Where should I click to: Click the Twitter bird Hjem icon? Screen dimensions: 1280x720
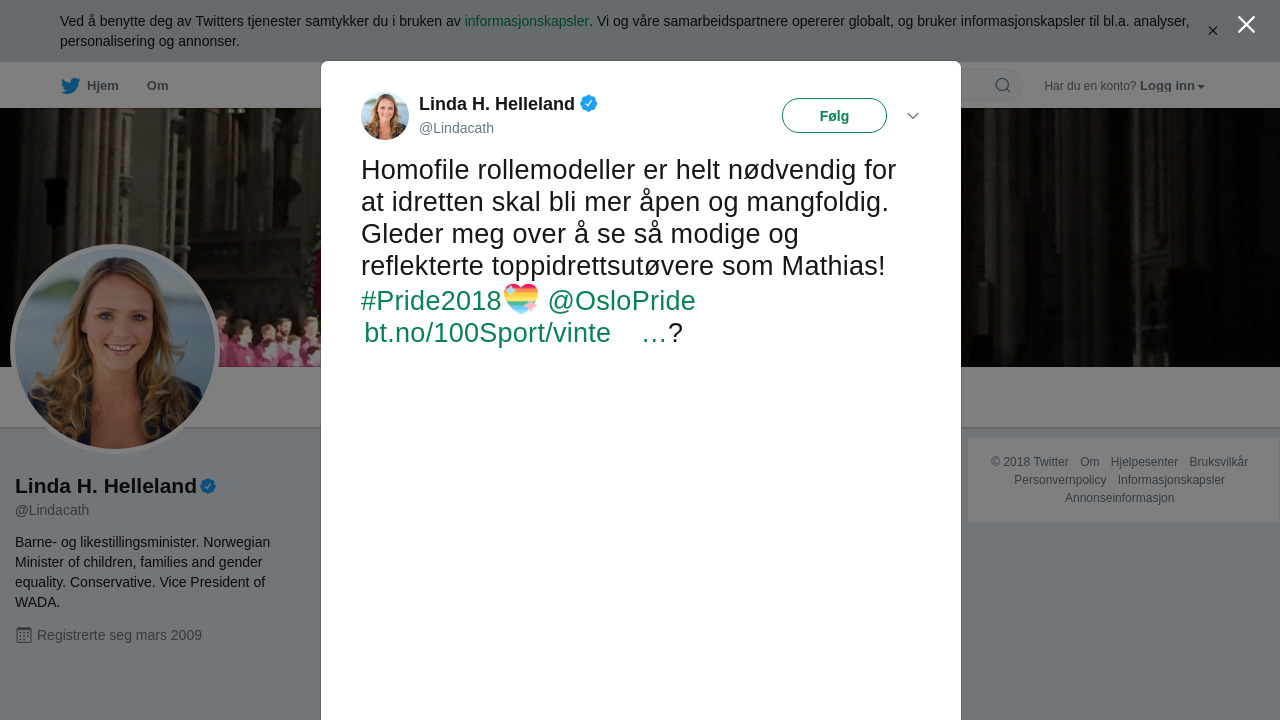pyautogui.click(x=70, y=86)
